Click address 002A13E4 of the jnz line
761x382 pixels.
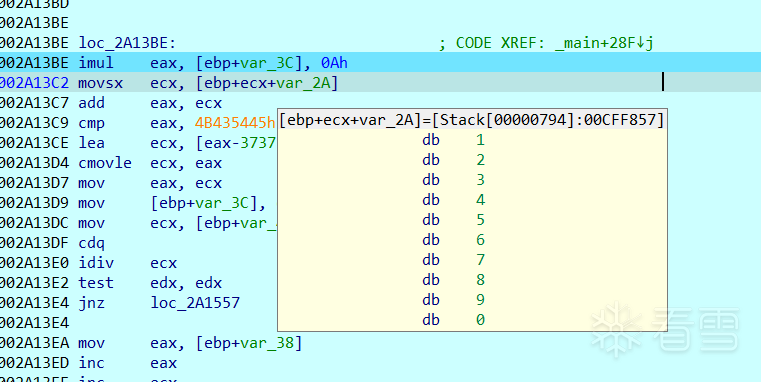(x=34, y=302)
